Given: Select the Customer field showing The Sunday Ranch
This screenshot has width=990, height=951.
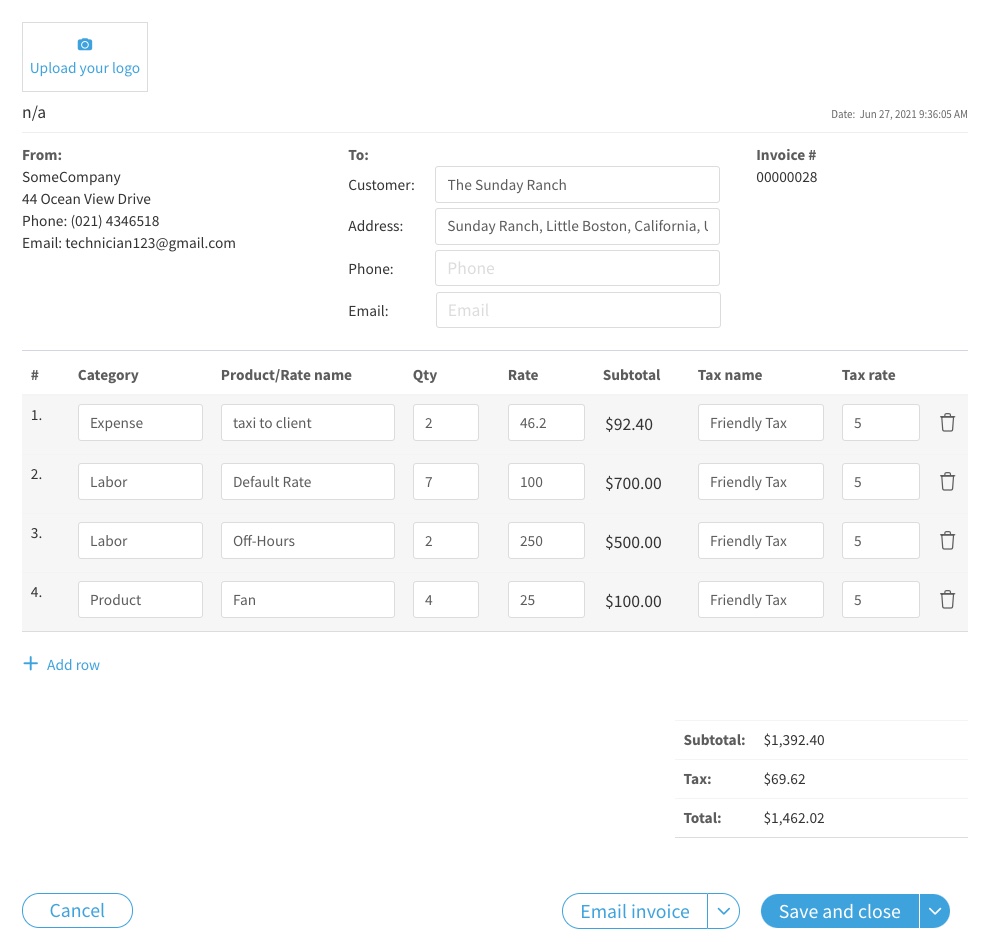Looking at the screenshot, I should [x=577, y=184].
